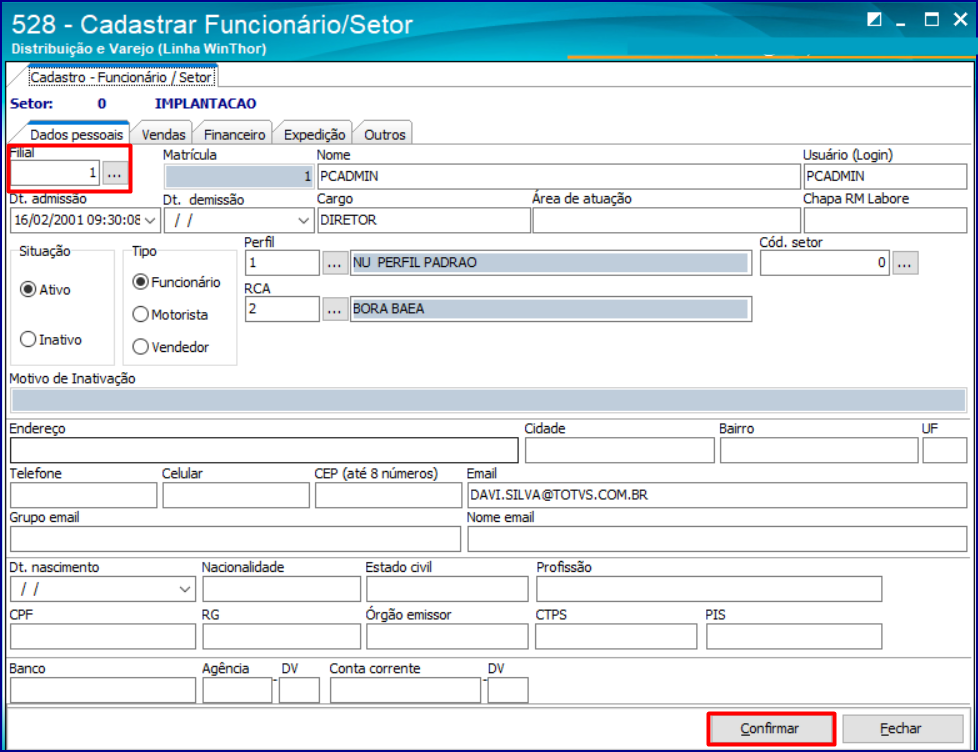The image size is (978, 752).
Task: Click the window theme toggle icon in title bar
Action: (x=874, y=19)
